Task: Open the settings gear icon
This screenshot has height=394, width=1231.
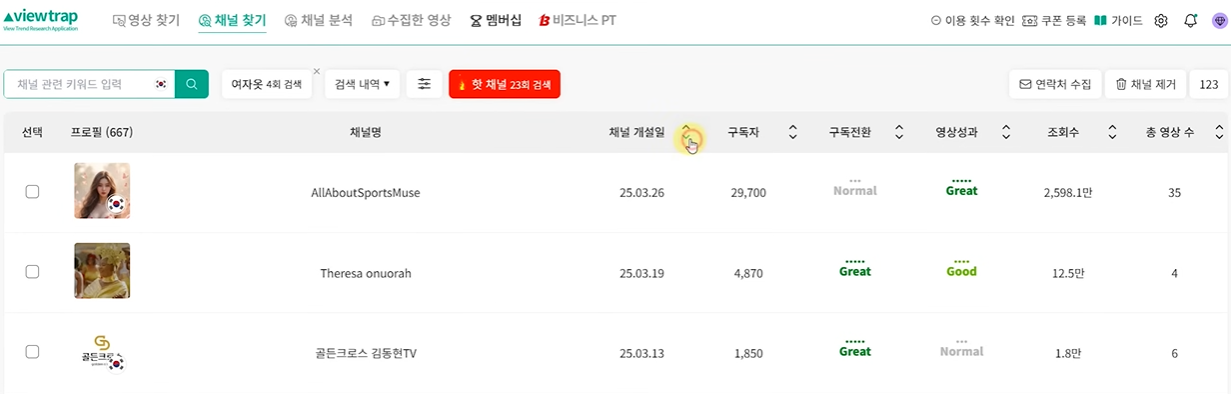Action: 1161,20
